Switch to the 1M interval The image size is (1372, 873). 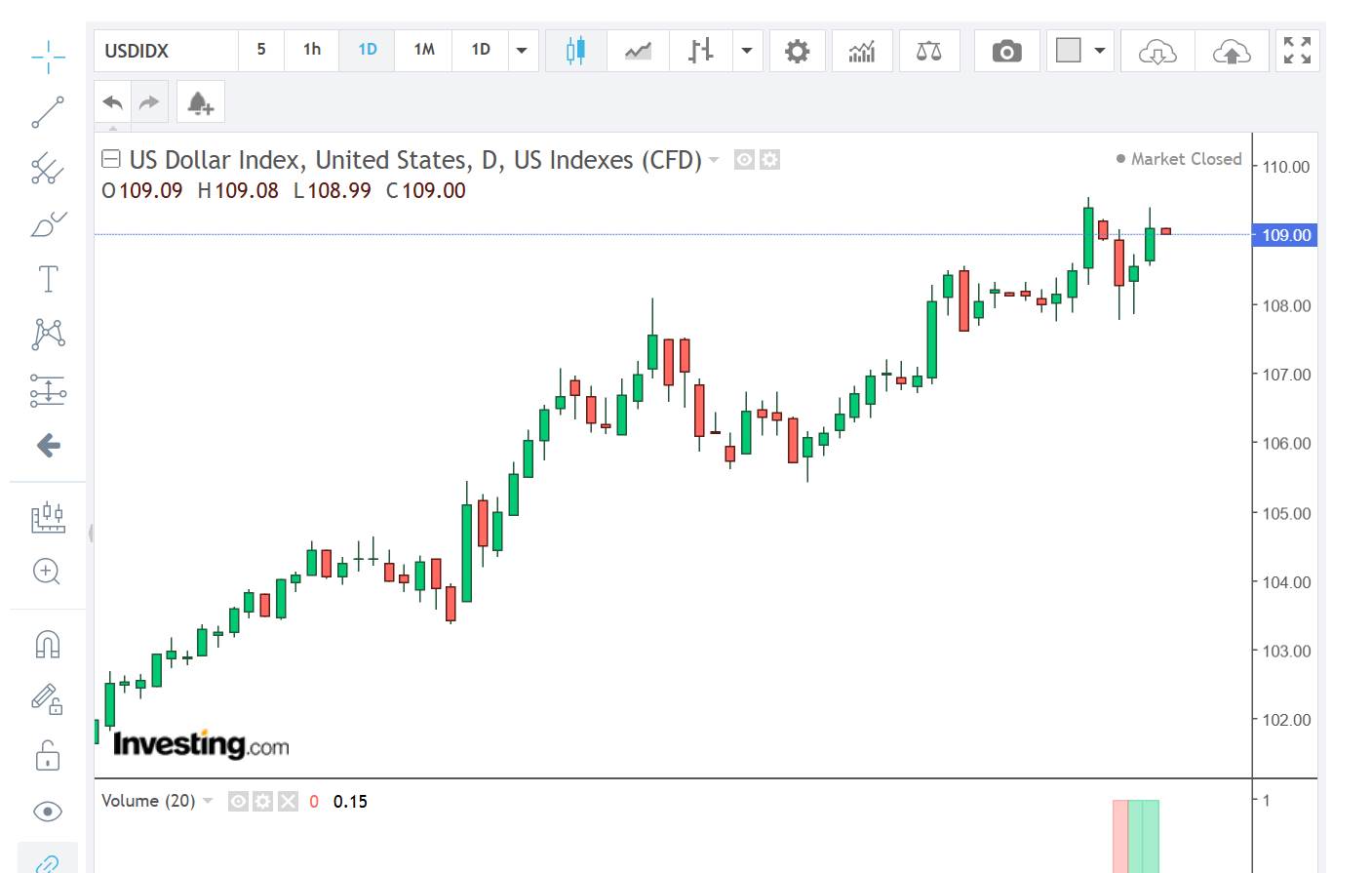coord(424,50)
